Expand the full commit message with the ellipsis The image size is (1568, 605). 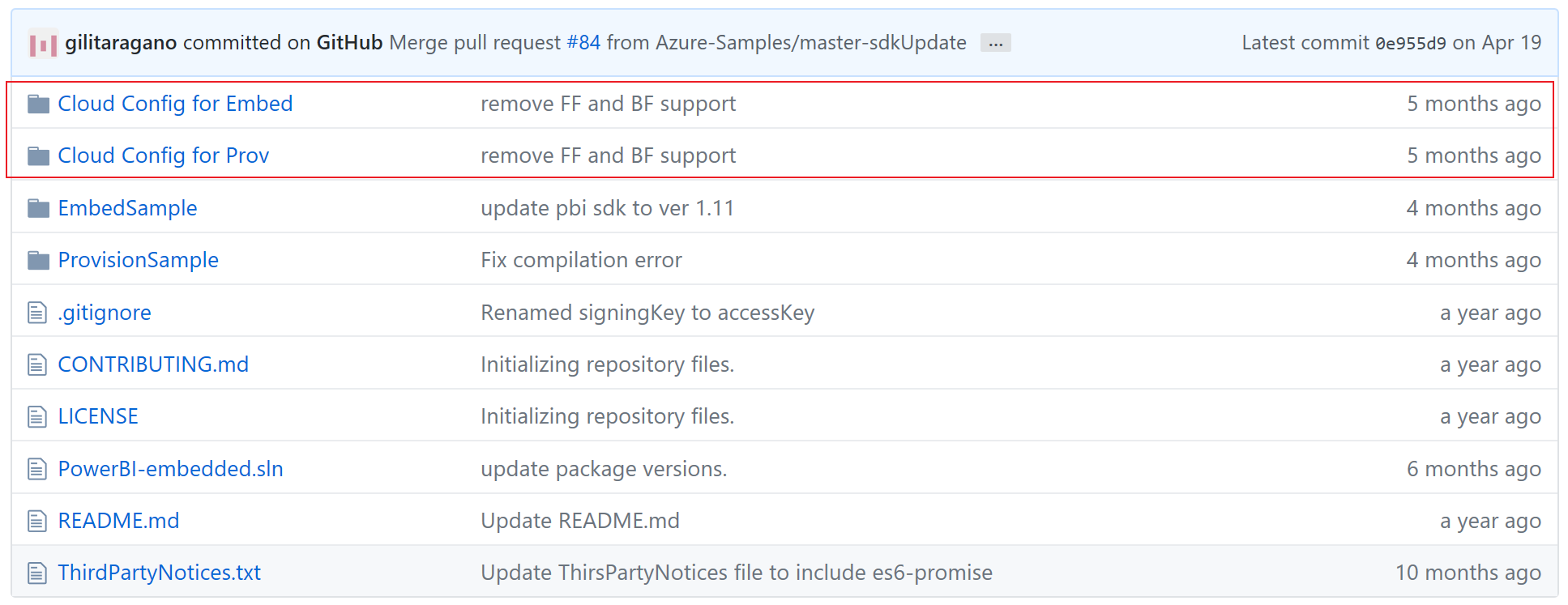point(995,42)
